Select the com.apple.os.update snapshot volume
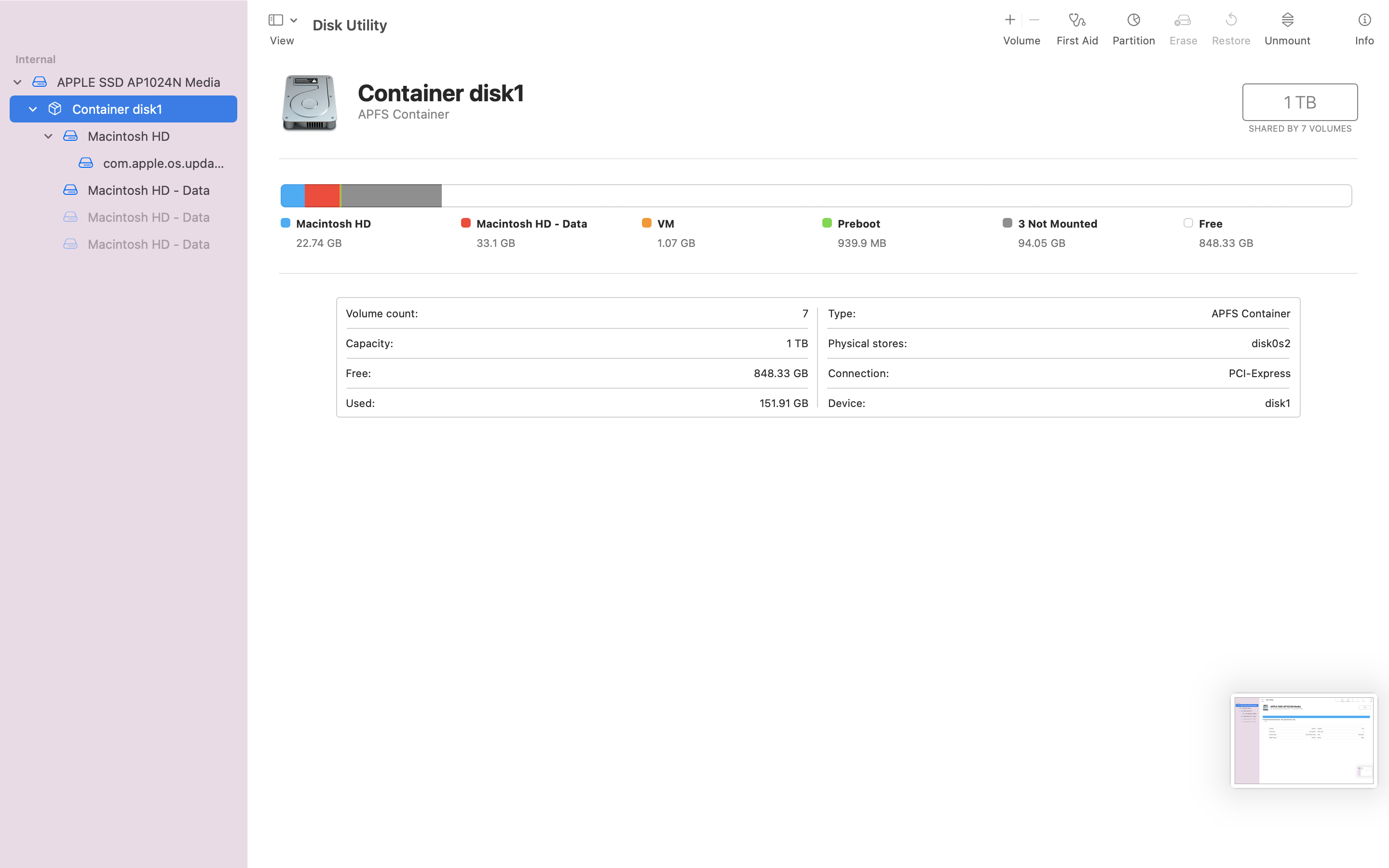The height and width of the screenshot is (868, 1389). pos(163,163)
